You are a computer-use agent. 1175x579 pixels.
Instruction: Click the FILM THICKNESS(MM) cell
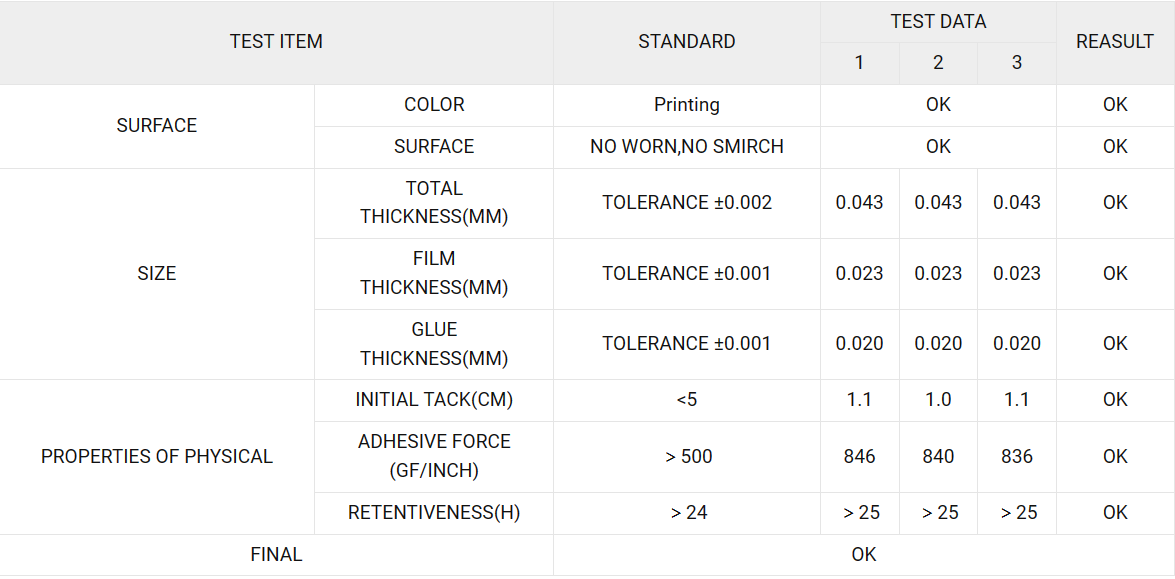coord(434,273)
